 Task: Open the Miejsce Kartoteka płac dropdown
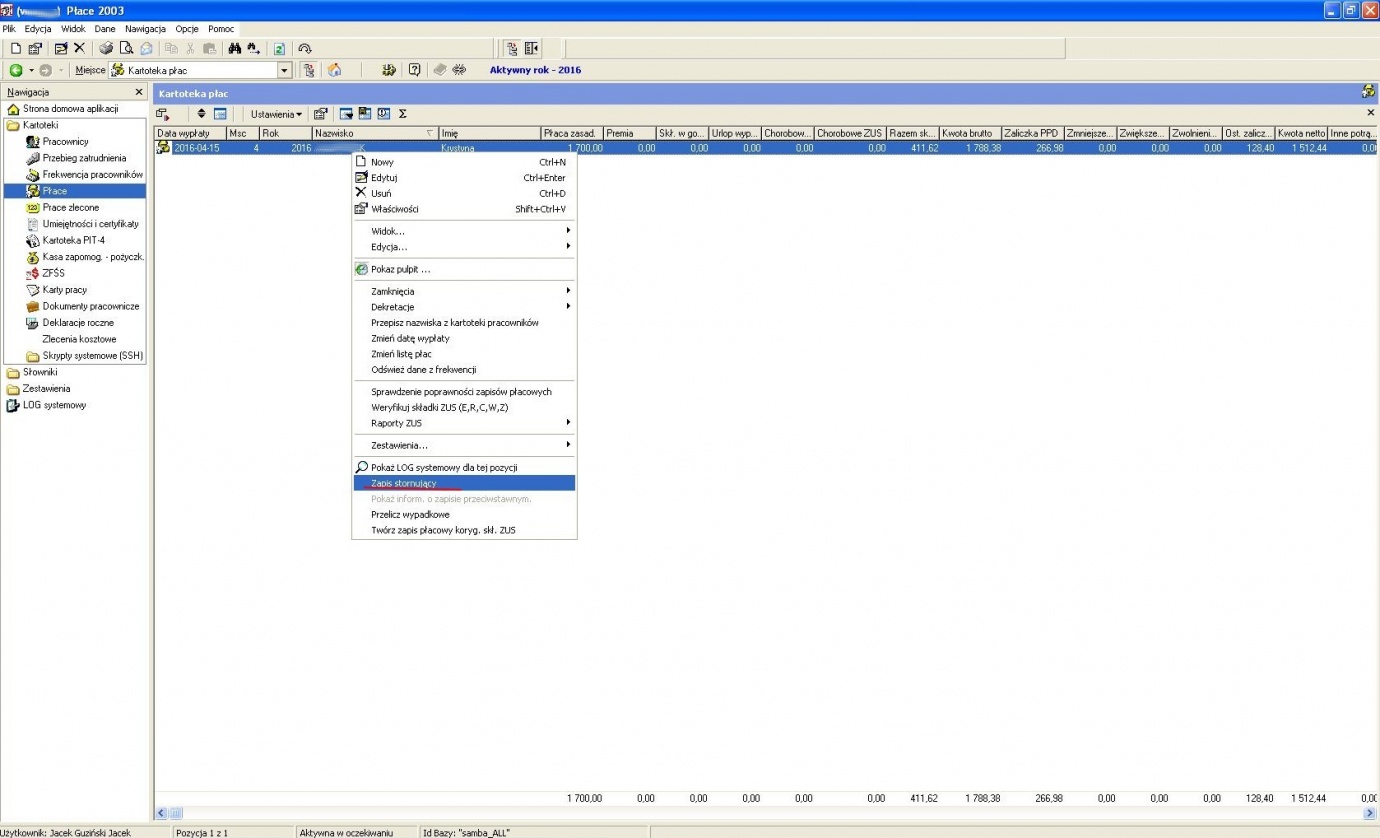[x=284, y=70]
